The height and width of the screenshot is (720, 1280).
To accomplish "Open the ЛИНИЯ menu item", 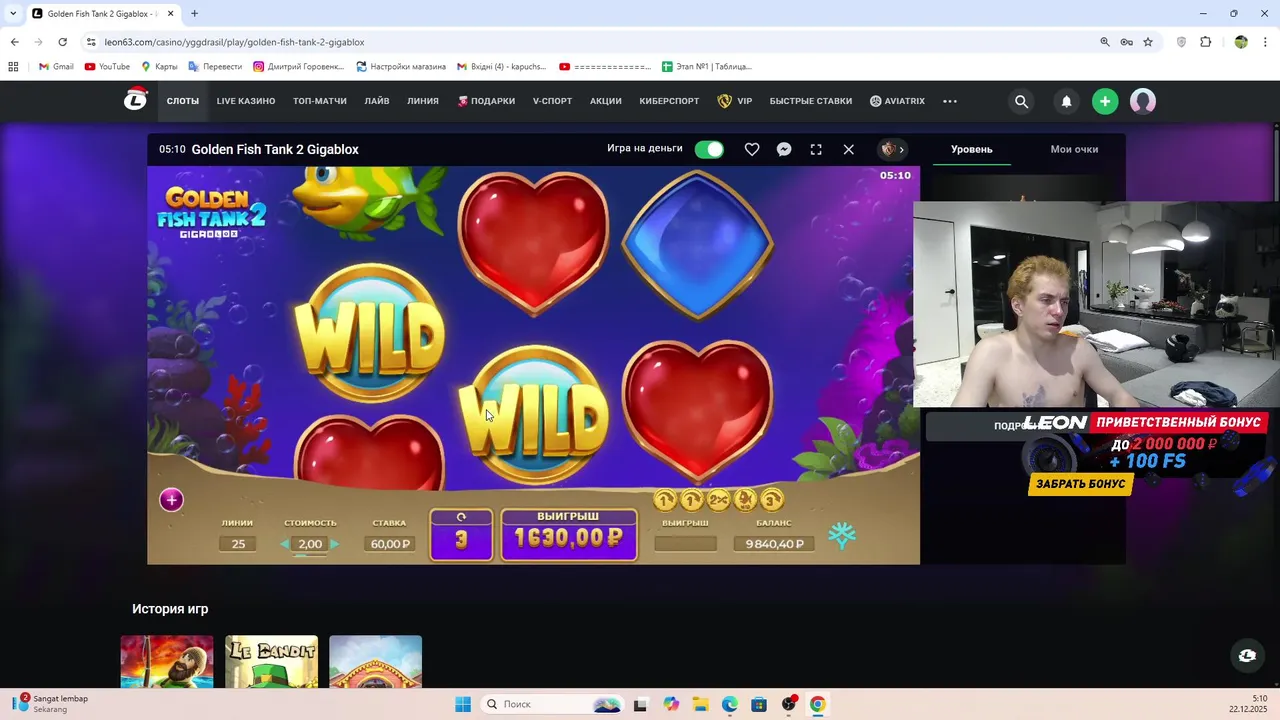I will [423, 101].
